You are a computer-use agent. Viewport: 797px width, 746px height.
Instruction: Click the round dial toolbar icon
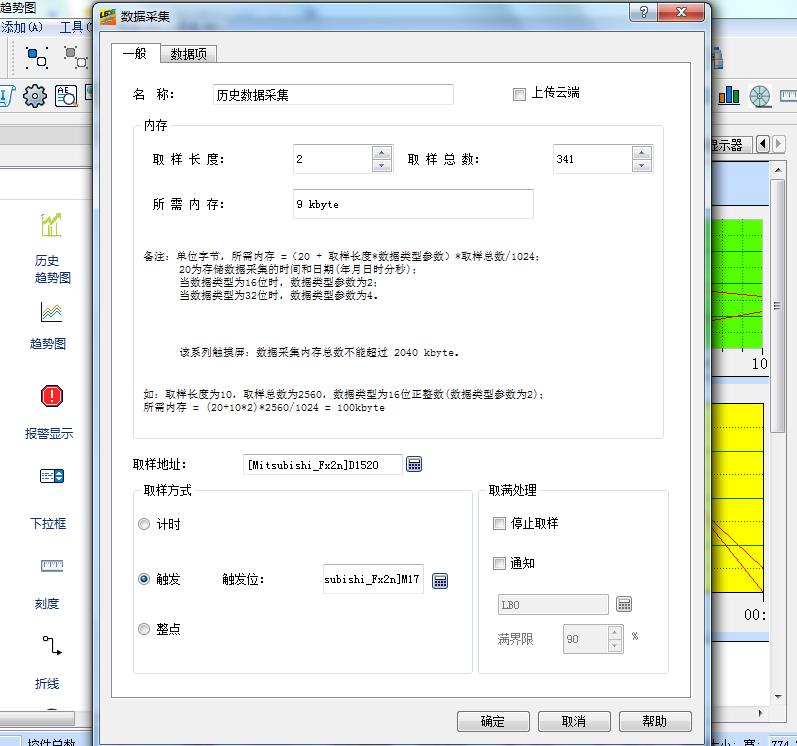760,96
